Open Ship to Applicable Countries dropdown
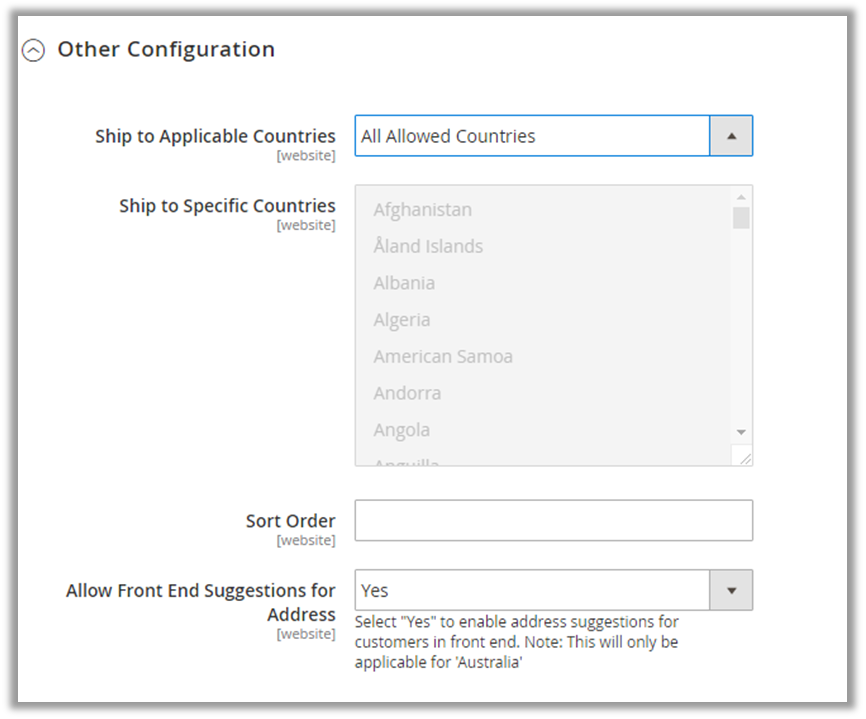The width and height of the screenshot is (866, 719). pos(532,136)
